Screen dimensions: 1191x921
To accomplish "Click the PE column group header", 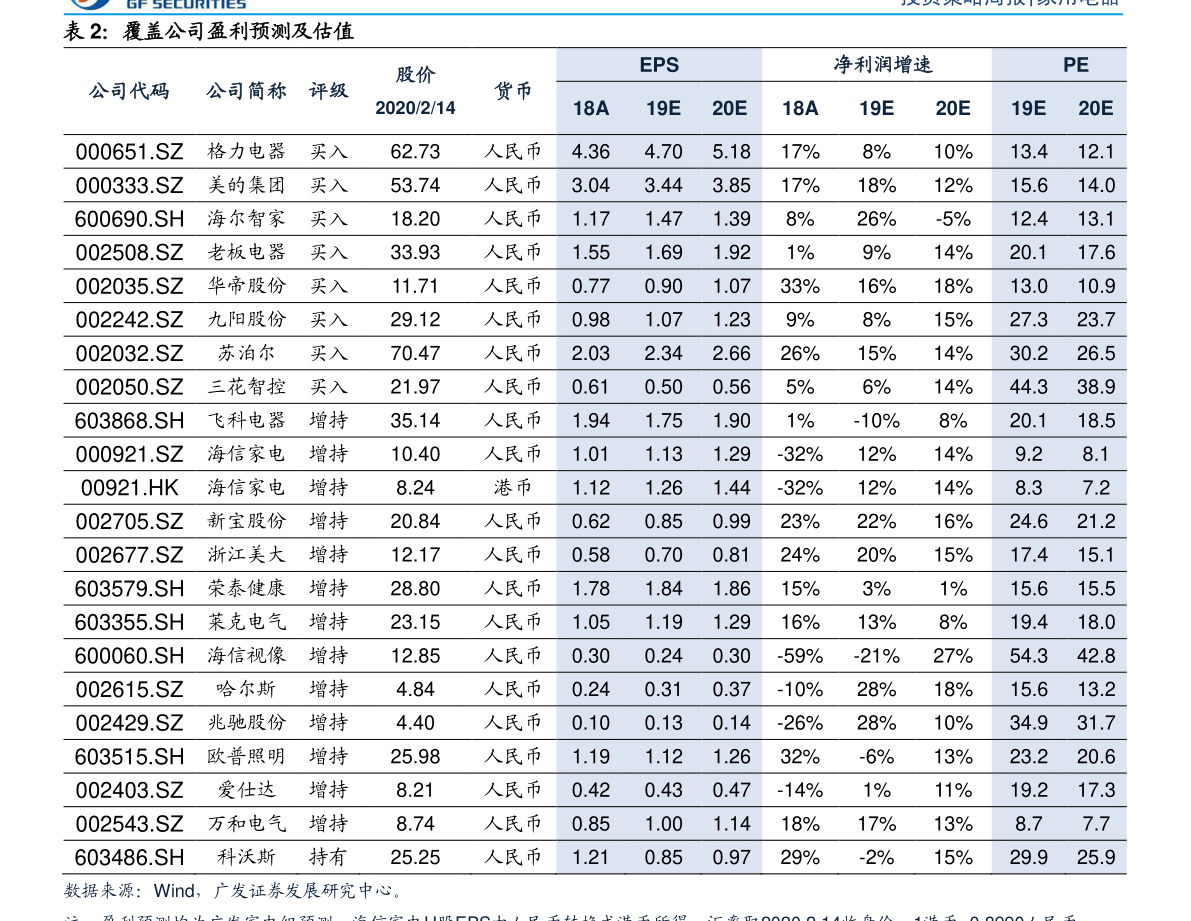I will [1076, 65].
